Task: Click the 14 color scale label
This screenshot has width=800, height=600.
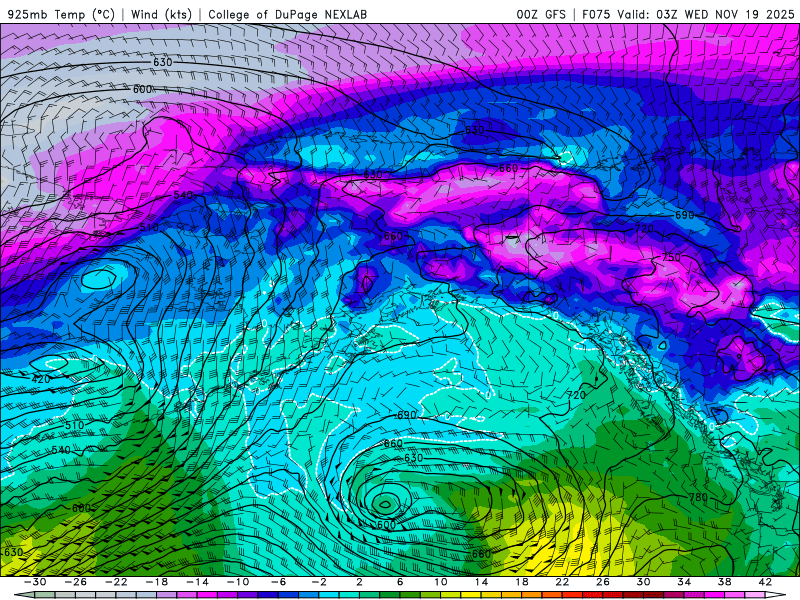Action: (481, 582)
